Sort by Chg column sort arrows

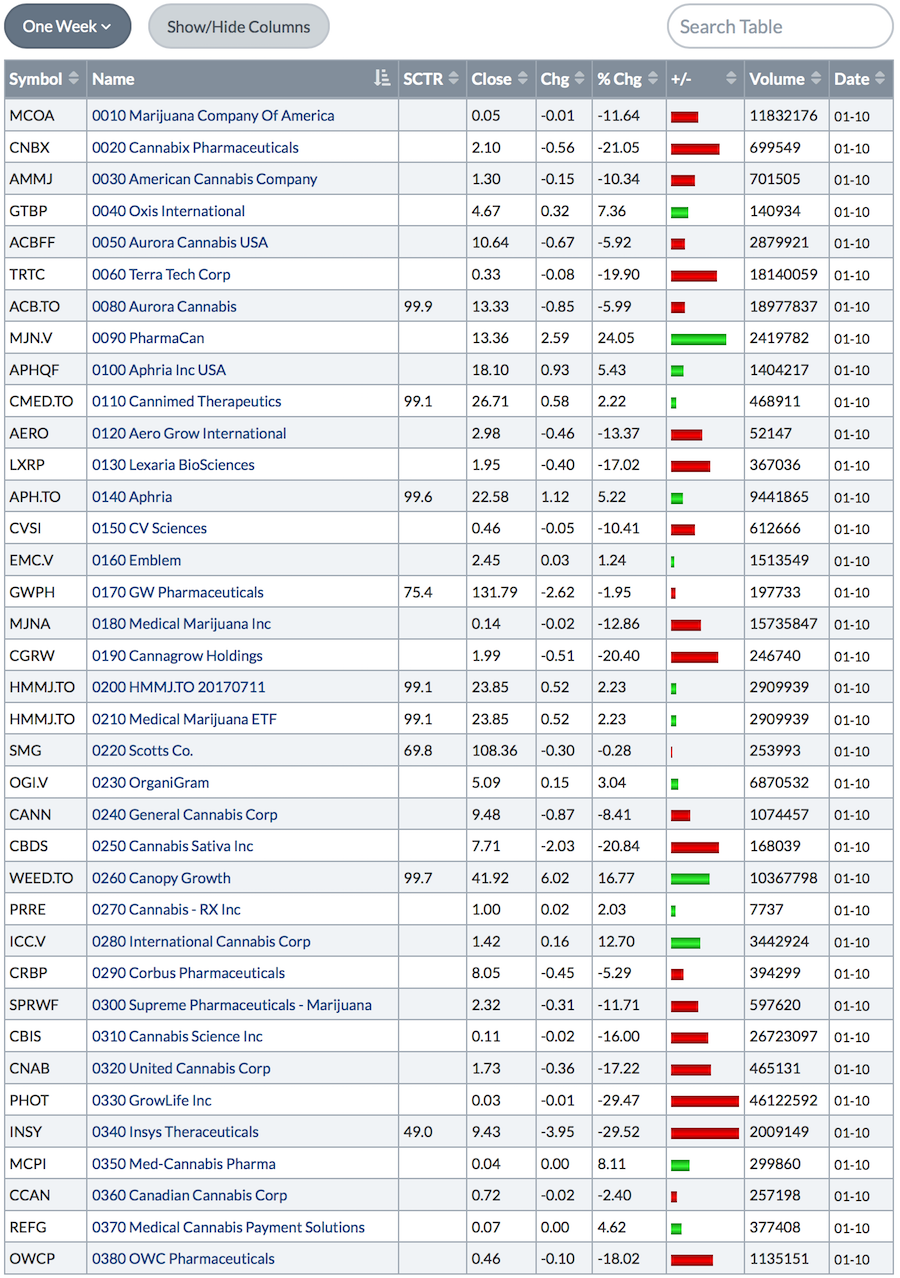580,79
